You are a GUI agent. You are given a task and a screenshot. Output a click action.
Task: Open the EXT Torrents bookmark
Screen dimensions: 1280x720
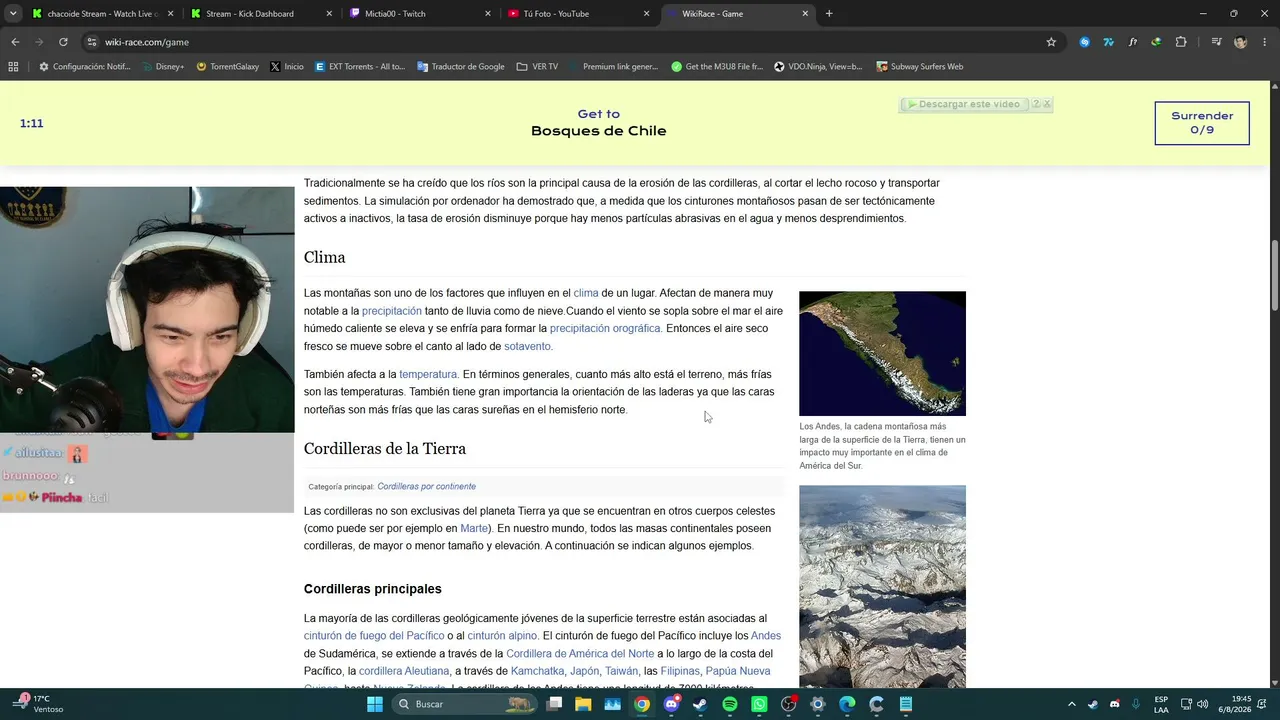coord(360,67)
